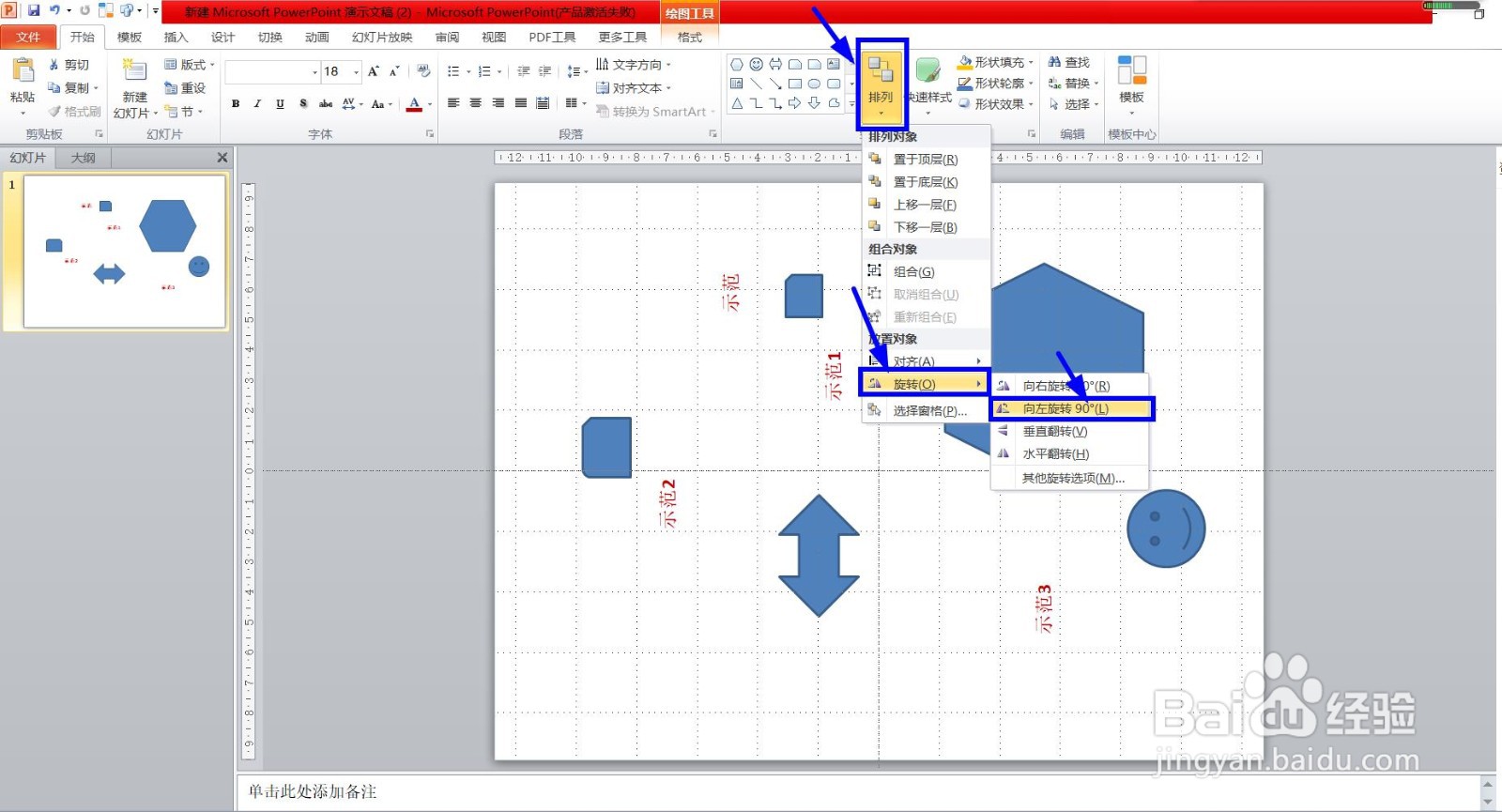Screen dimensions: 1502x812
Task: Select the straight line shape in gallery
Action: click(x=757, y=84)
